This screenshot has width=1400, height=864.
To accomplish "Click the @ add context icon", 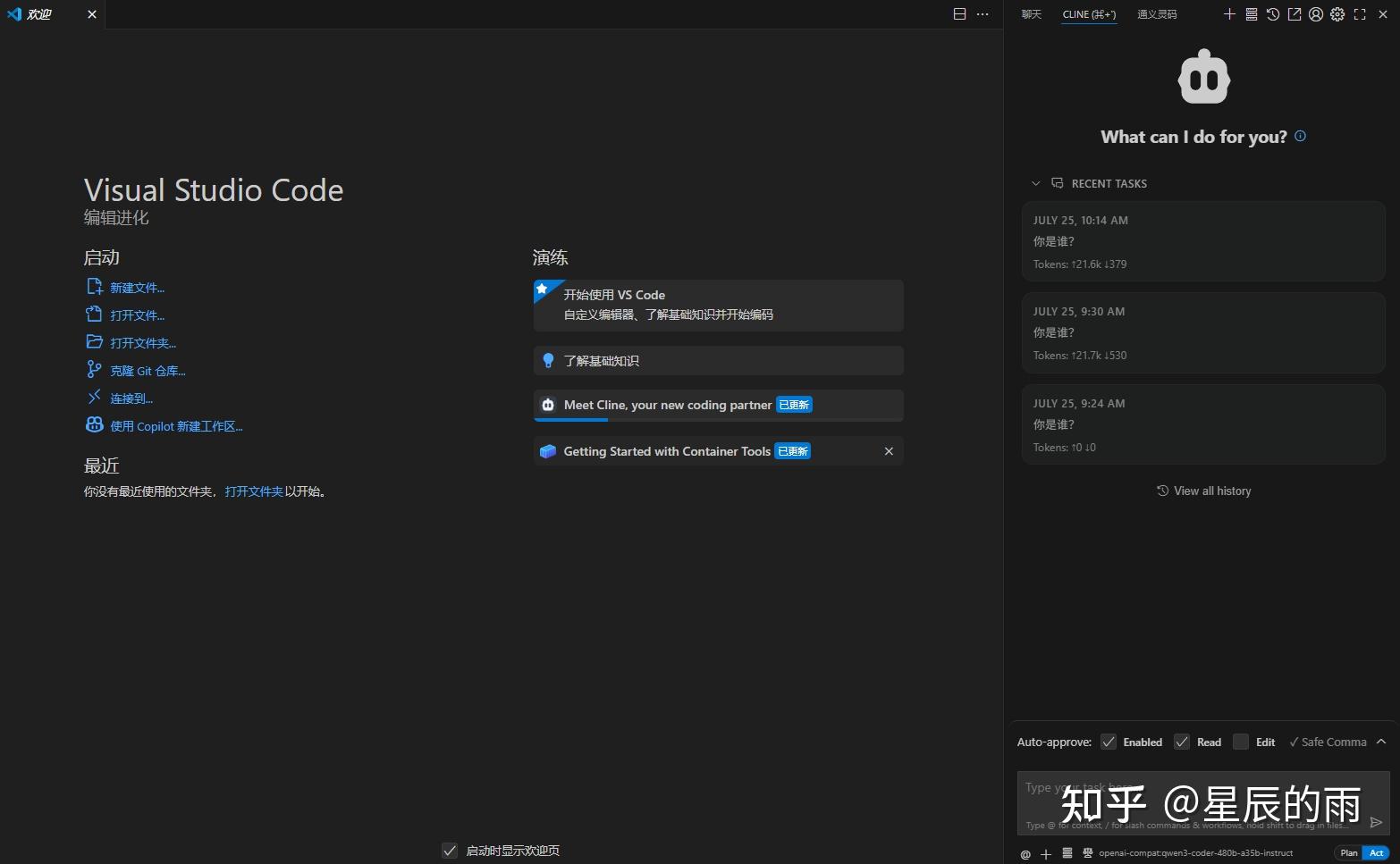I will tap(1025, 854).
